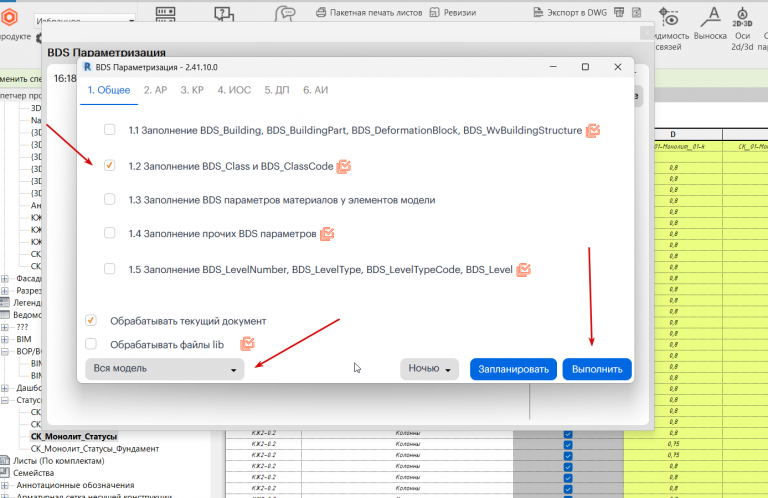Collapse the BOP/B node in project browser
The image size is (768, 498).
[x=5, y=351]
